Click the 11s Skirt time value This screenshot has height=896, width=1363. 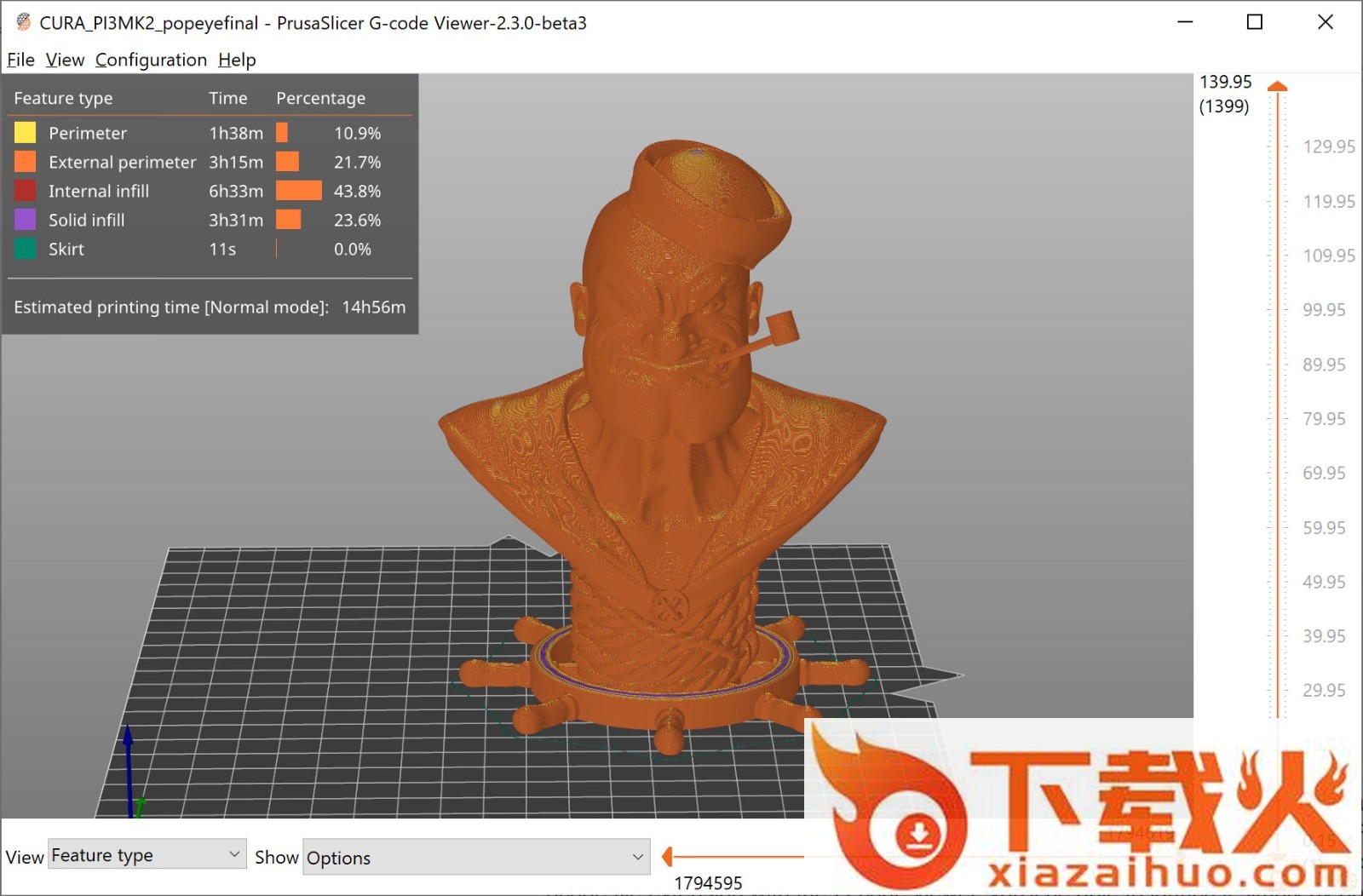pyautogui.click(x=222, y=249)
